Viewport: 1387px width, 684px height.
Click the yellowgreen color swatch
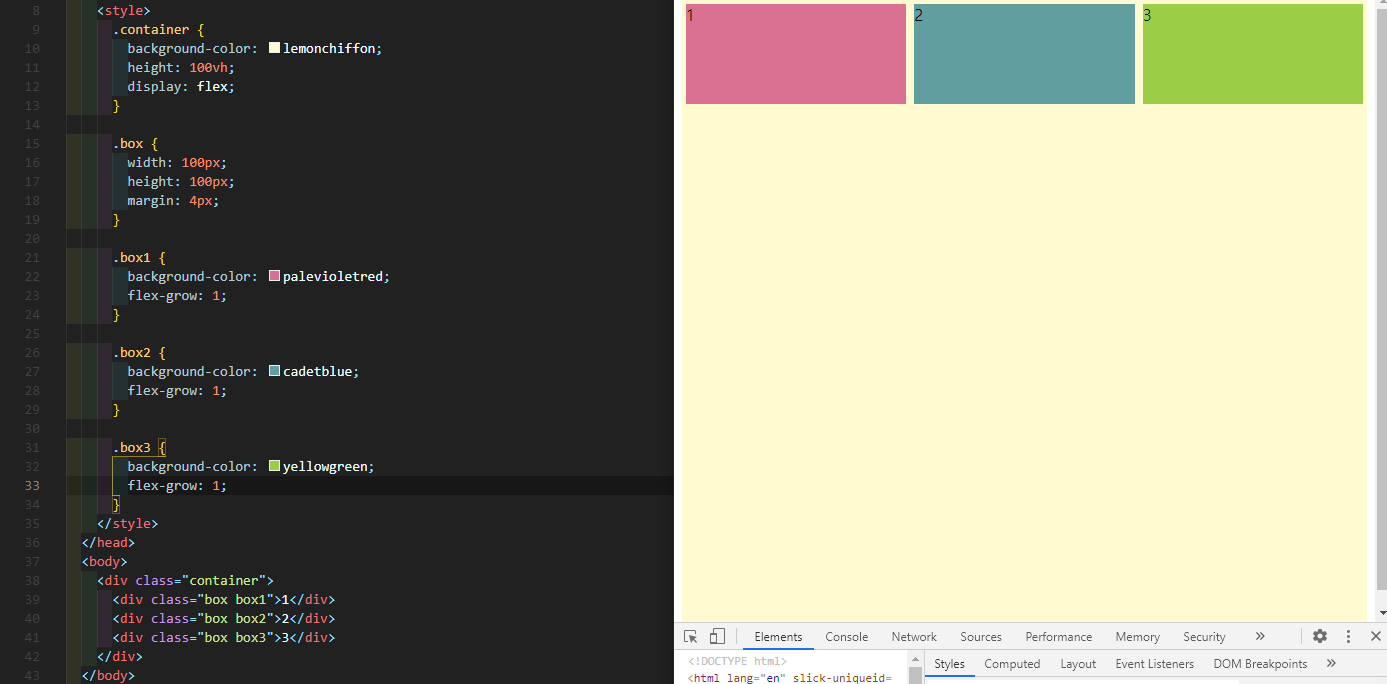pyautogui.click(x=275, y=466)
